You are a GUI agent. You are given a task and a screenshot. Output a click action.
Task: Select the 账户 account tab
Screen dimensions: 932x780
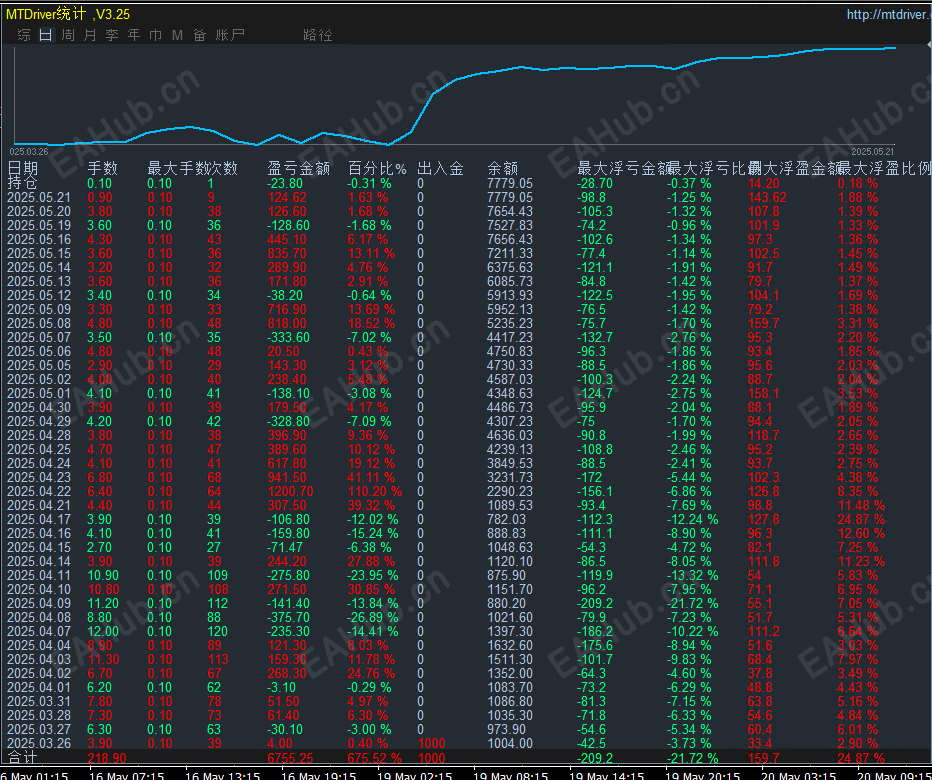[x=230, y=35]
